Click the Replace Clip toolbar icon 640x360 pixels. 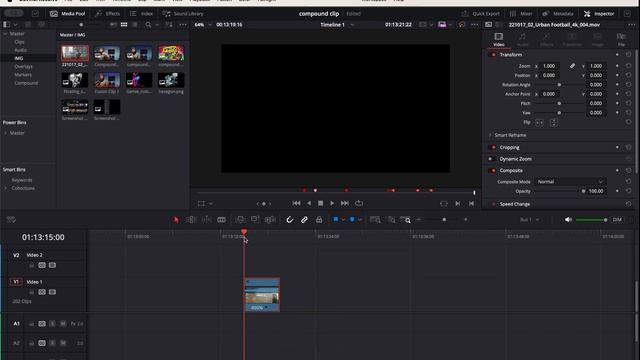[270, 220]
